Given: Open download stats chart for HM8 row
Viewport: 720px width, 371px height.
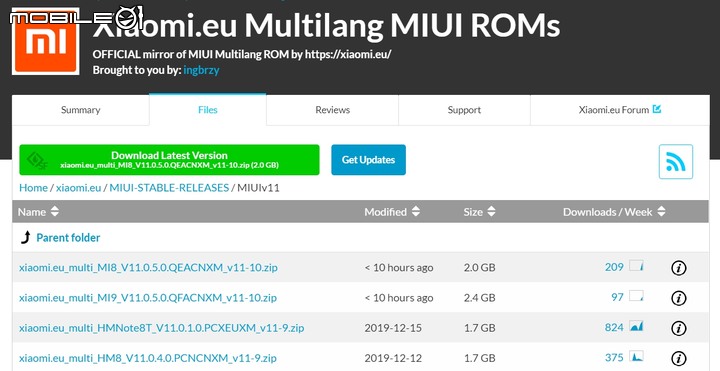Looking at the screenshot, I should tap(636, 356).
